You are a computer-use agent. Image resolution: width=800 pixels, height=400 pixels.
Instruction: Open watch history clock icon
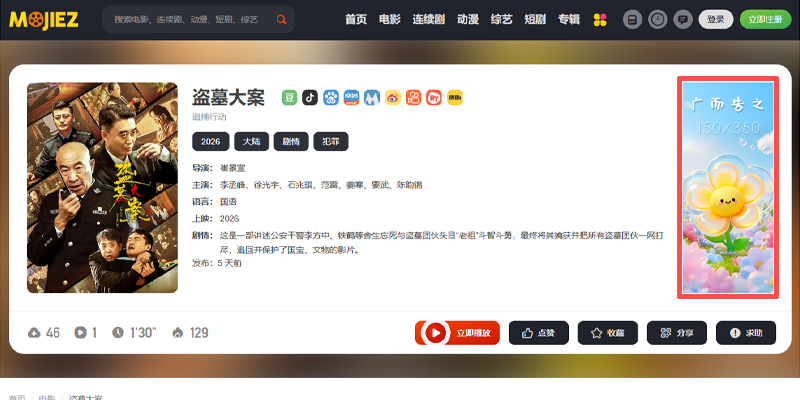(x=657, y=19)
